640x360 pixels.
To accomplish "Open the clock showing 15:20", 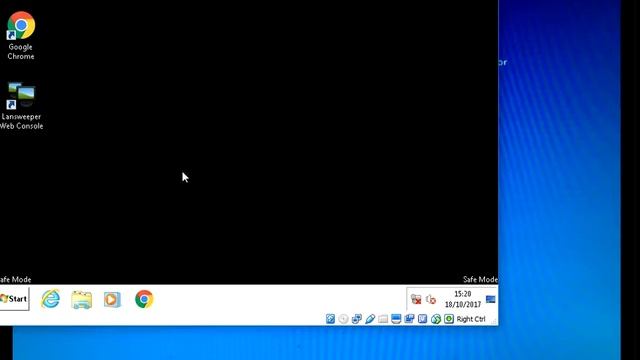I will 462,294.
